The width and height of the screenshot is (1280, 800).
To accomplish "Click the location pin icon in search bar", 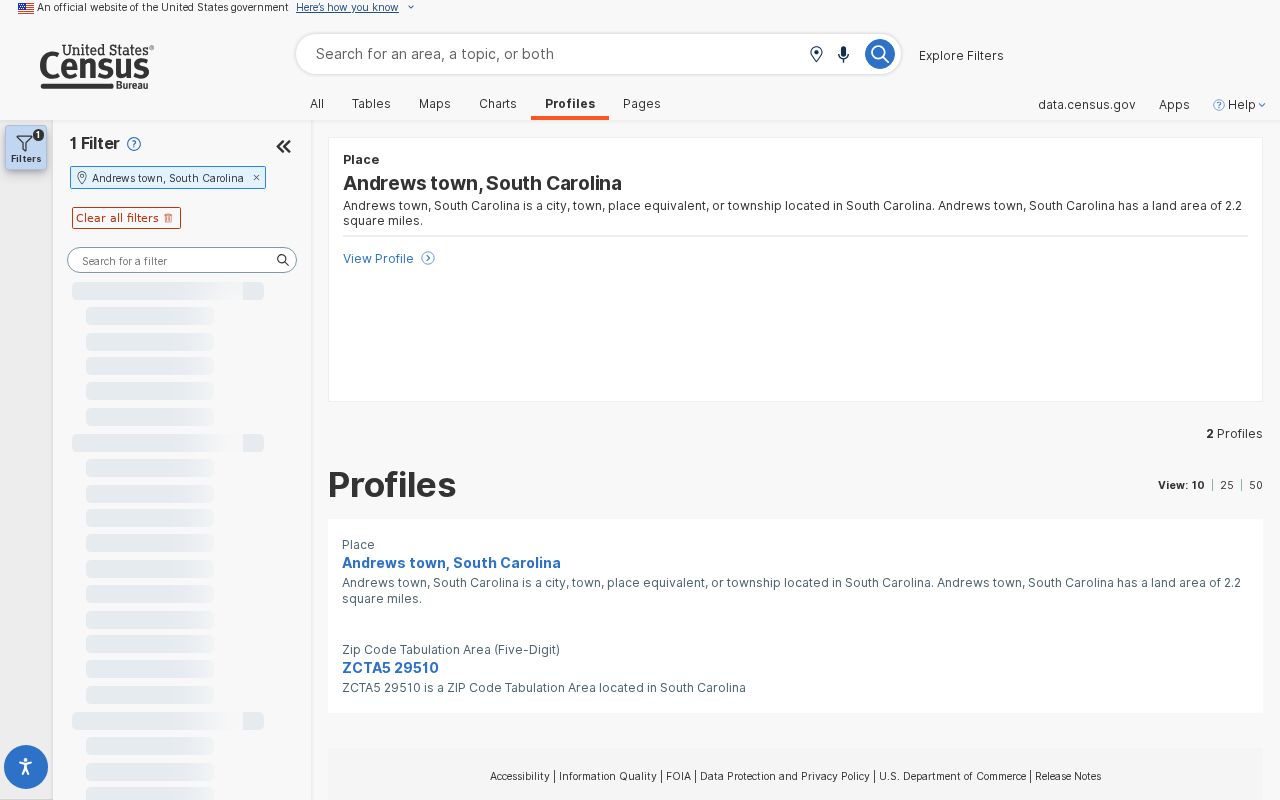I will 816,54.
